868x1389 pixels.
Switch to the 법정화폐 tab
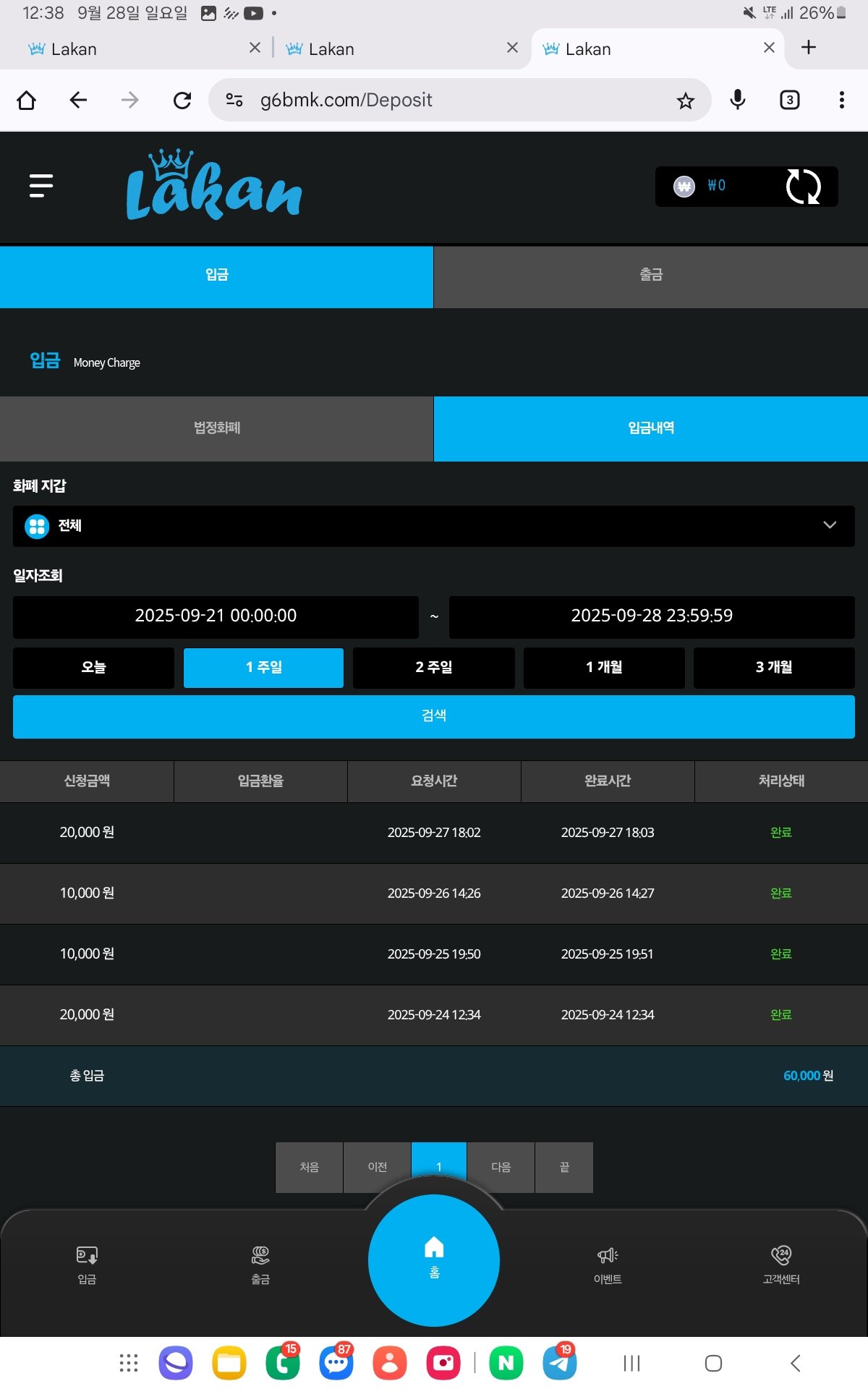[216, 428]
